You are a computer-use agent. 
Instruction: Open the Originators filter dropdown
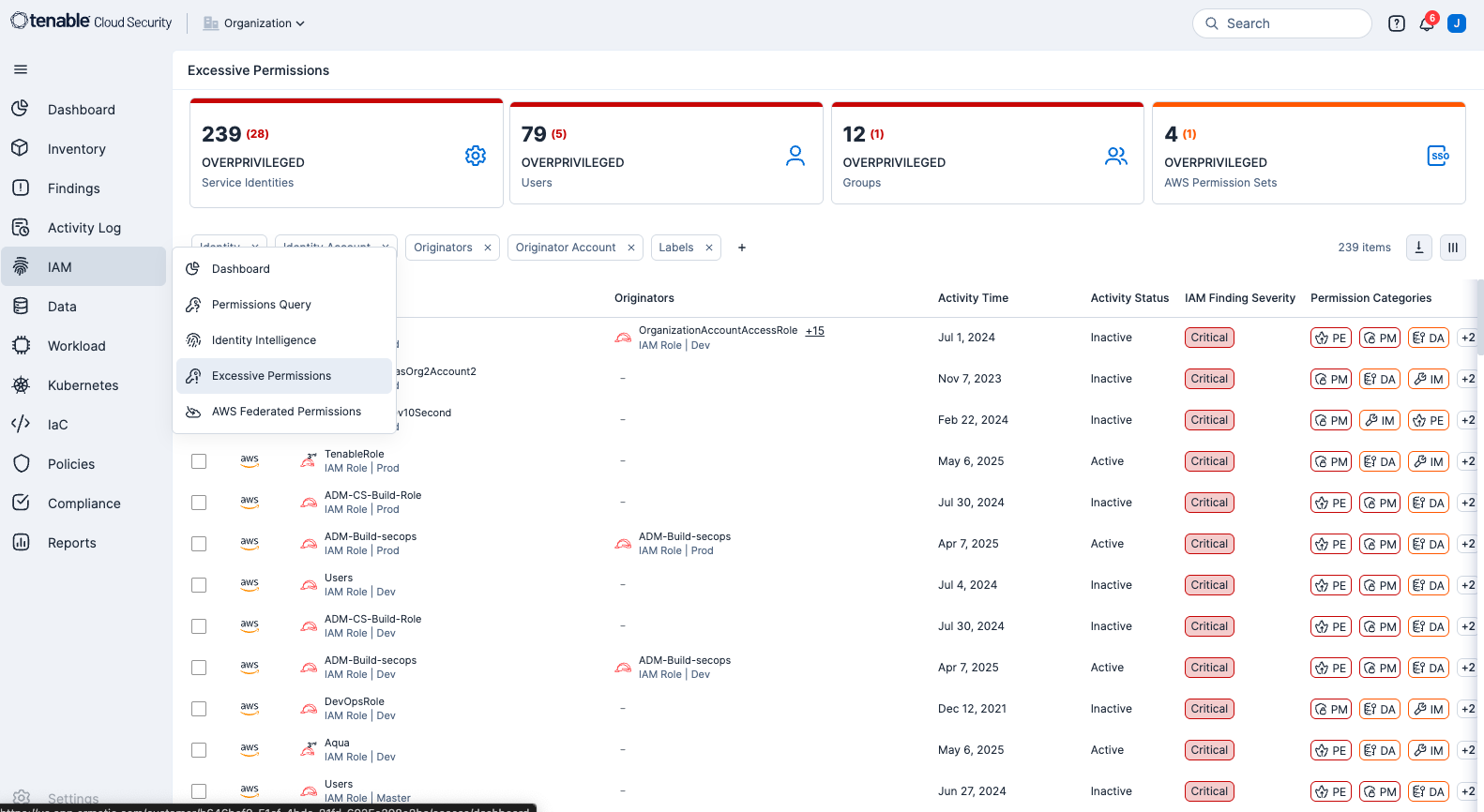click(443, 248)
